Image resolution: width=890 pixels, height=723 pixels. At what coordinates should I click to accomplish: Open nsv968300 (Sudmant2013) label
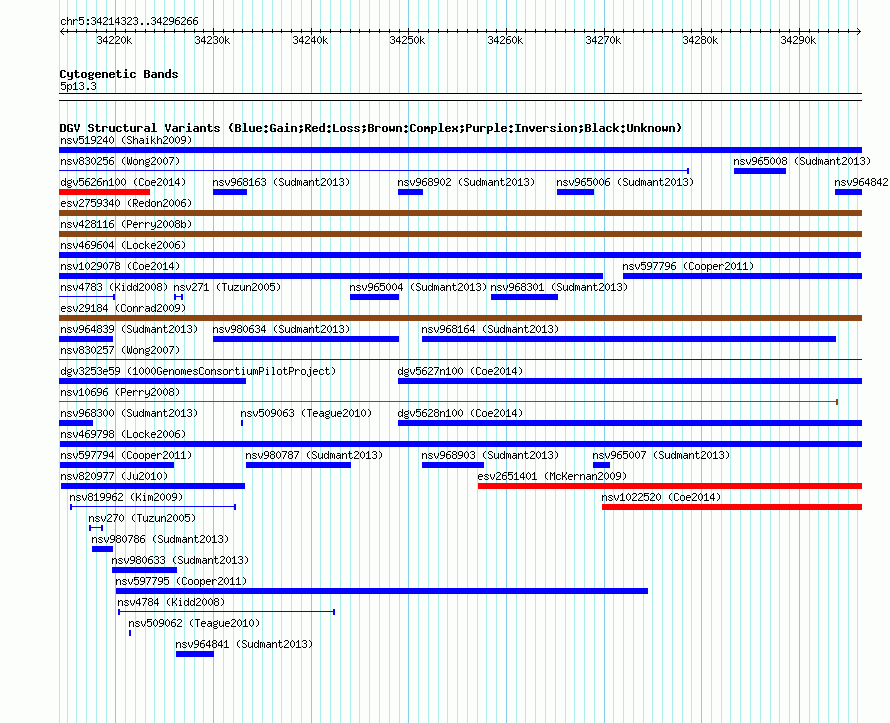pyautogui.click(x=129, y=413)
